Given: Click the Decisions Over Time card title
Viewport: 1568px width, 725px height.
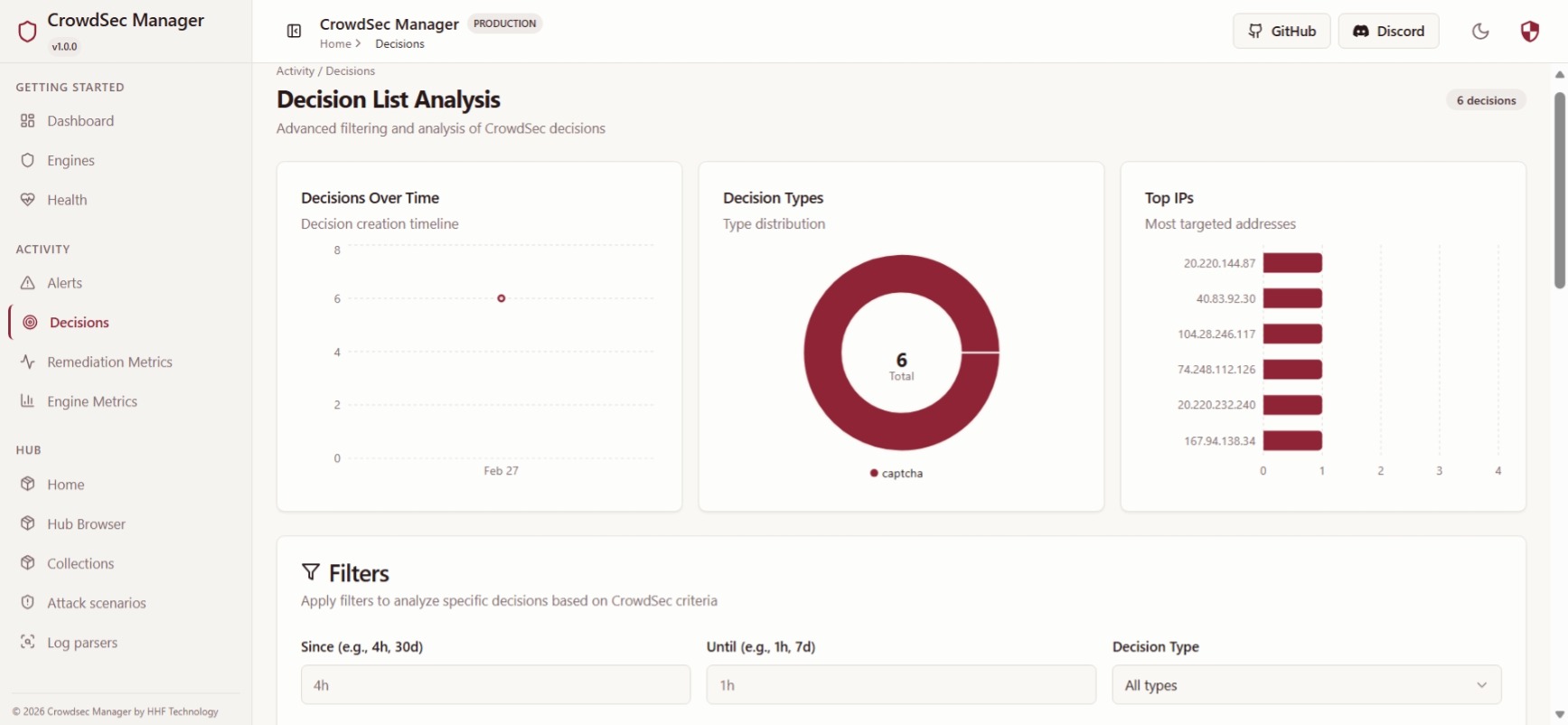Looking at the screenshot, I should [x=370, y=198].
